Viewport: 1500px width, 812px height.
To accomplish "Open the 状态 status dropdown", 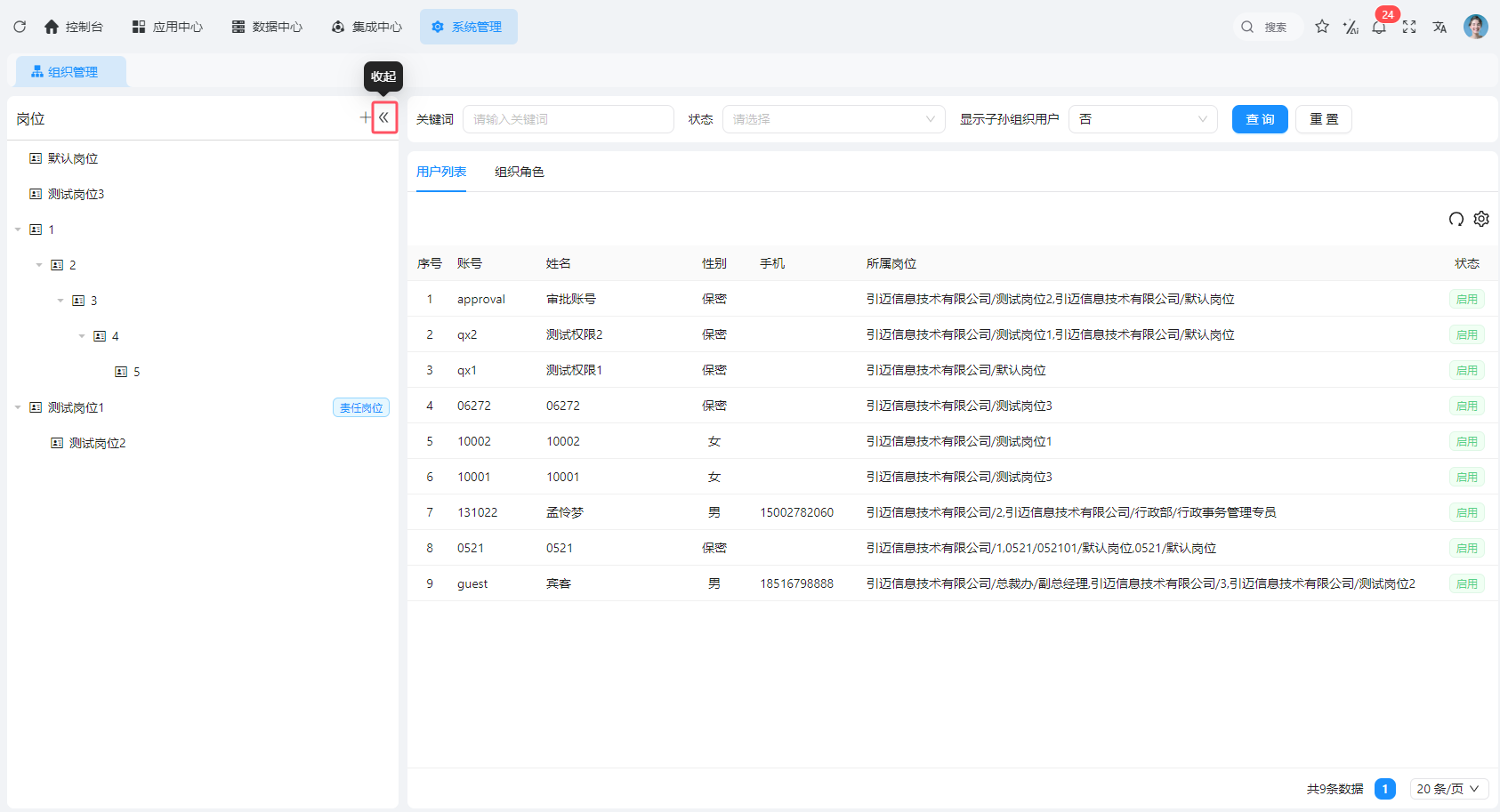I will pos(833,119).
